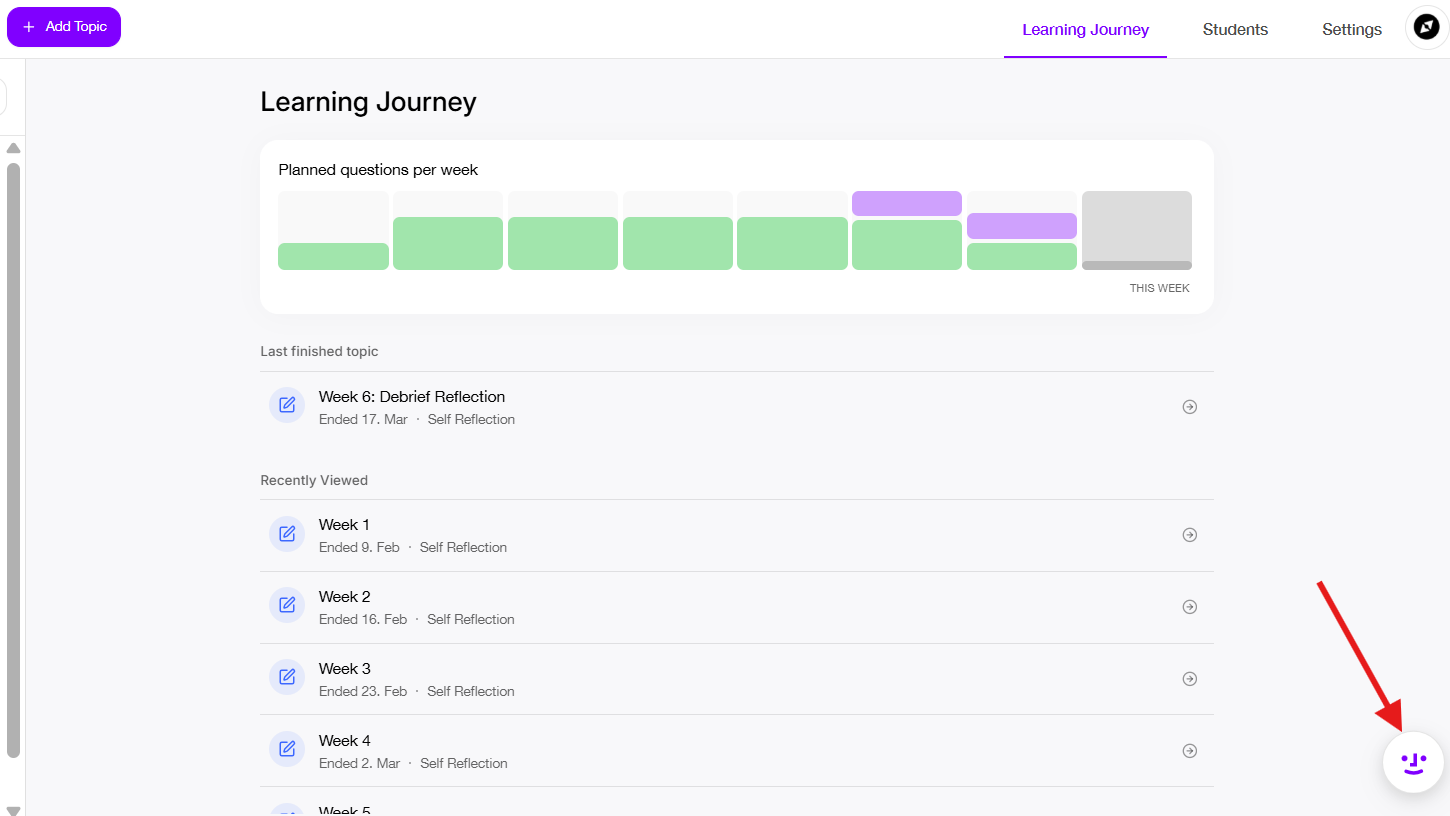This screenshot has width=1450, height=816.
Task: Click the 'Recently Viewed' section label
Action: pyautogui.click(x=314, y=481)
